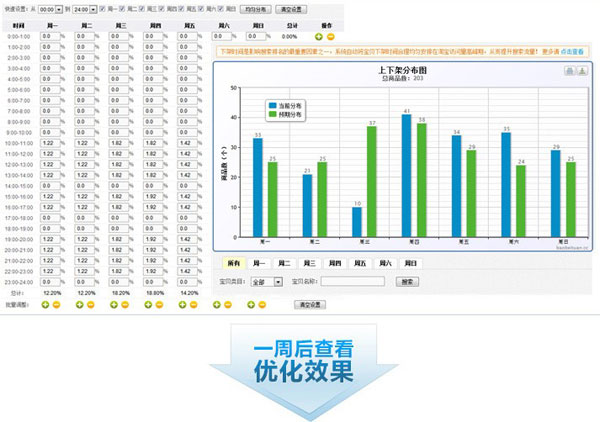Uncheck the 周三 checkbox in quick settings

[144, 8]
